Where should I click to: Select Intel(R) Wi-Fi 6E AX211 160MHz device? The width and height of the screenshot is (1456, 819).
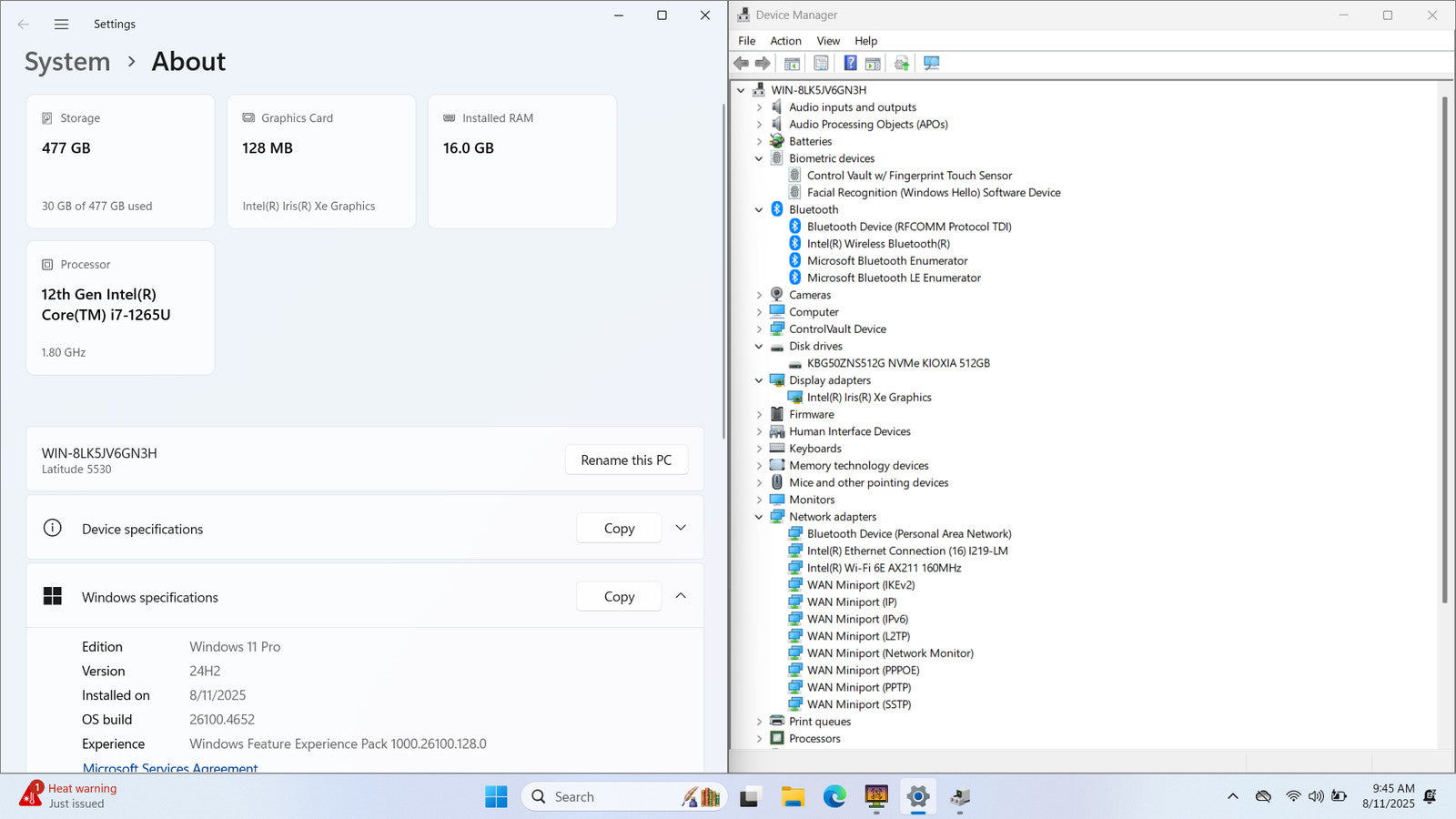(x=883, y=568)
